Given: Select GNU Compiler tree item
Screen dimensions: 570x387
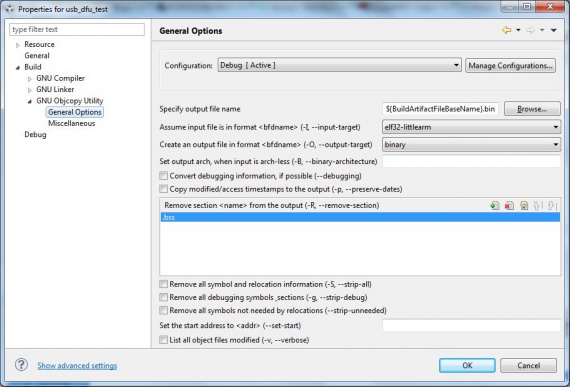Looking at the screenshot, I should (x=60, y=78).
